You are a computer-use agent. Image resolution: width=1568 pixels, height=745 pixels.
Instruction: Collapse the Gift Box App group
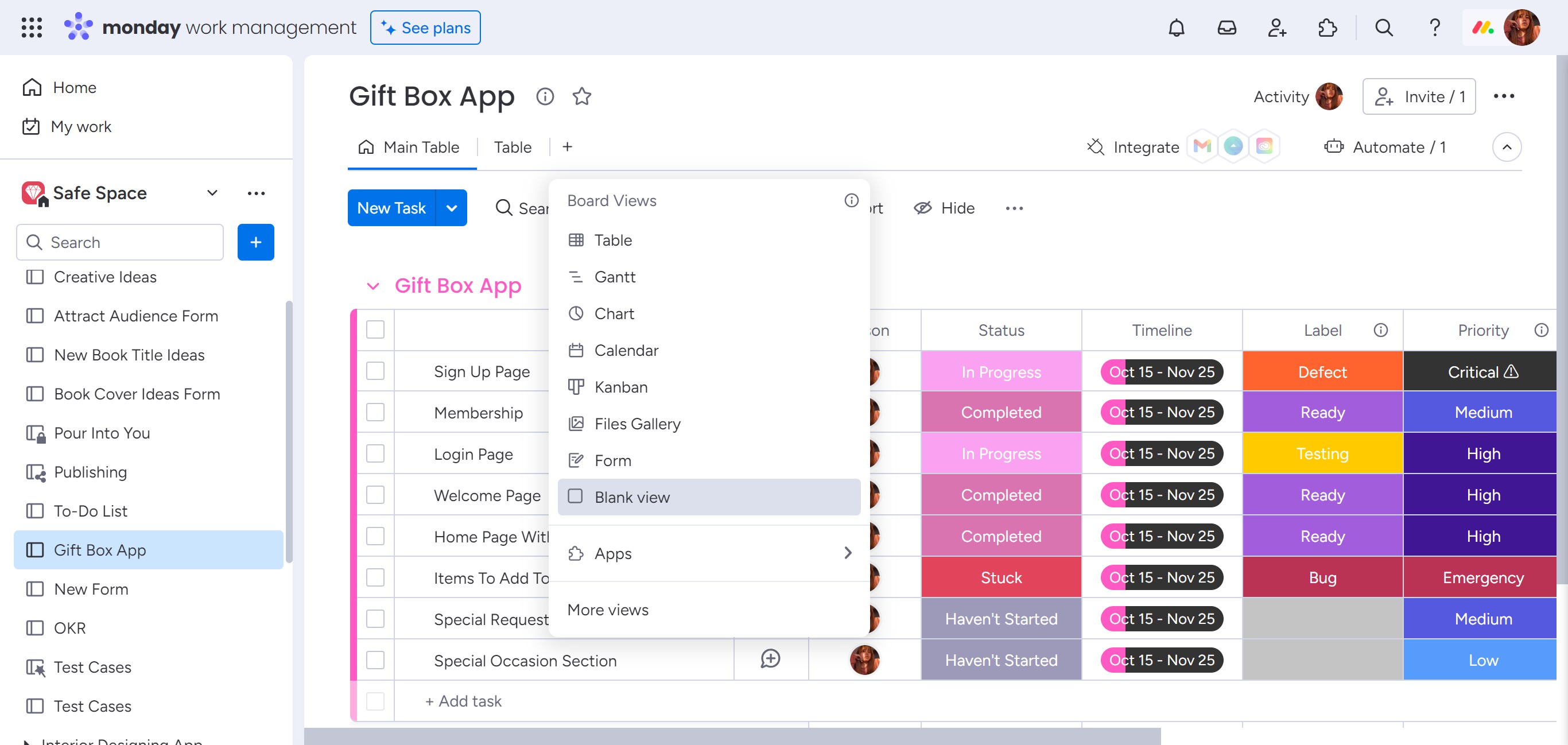(x=372, y=286)
